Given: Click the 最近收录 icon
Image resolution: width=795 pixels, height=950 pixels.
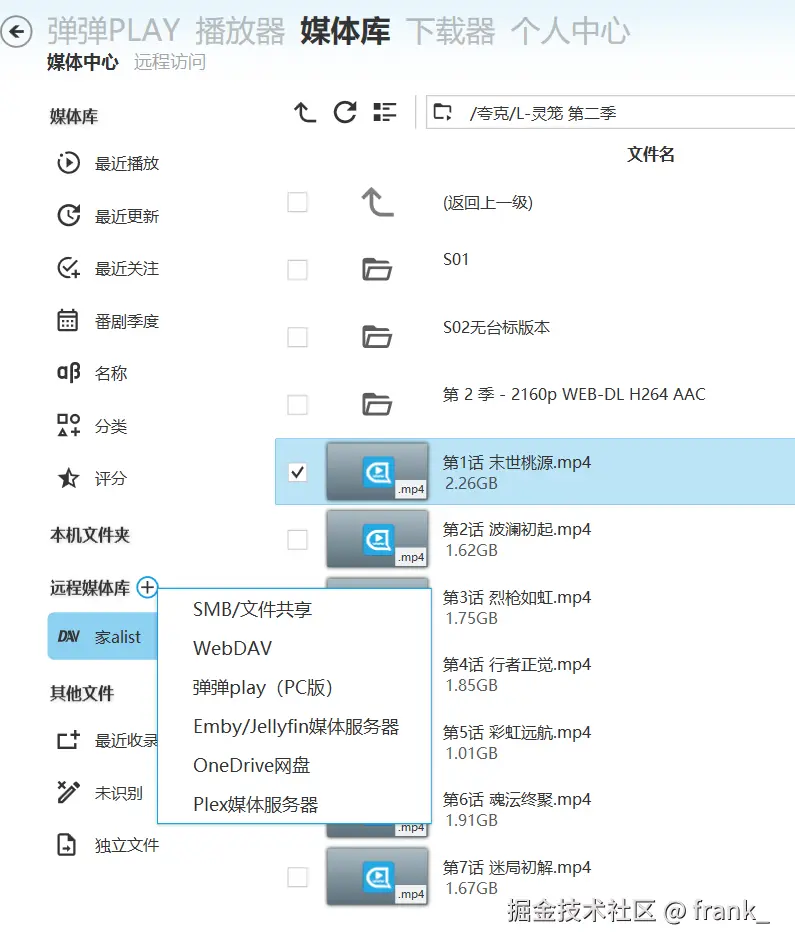Looking at the screenshot, I should pyautogui.click(x=68, y=740).
